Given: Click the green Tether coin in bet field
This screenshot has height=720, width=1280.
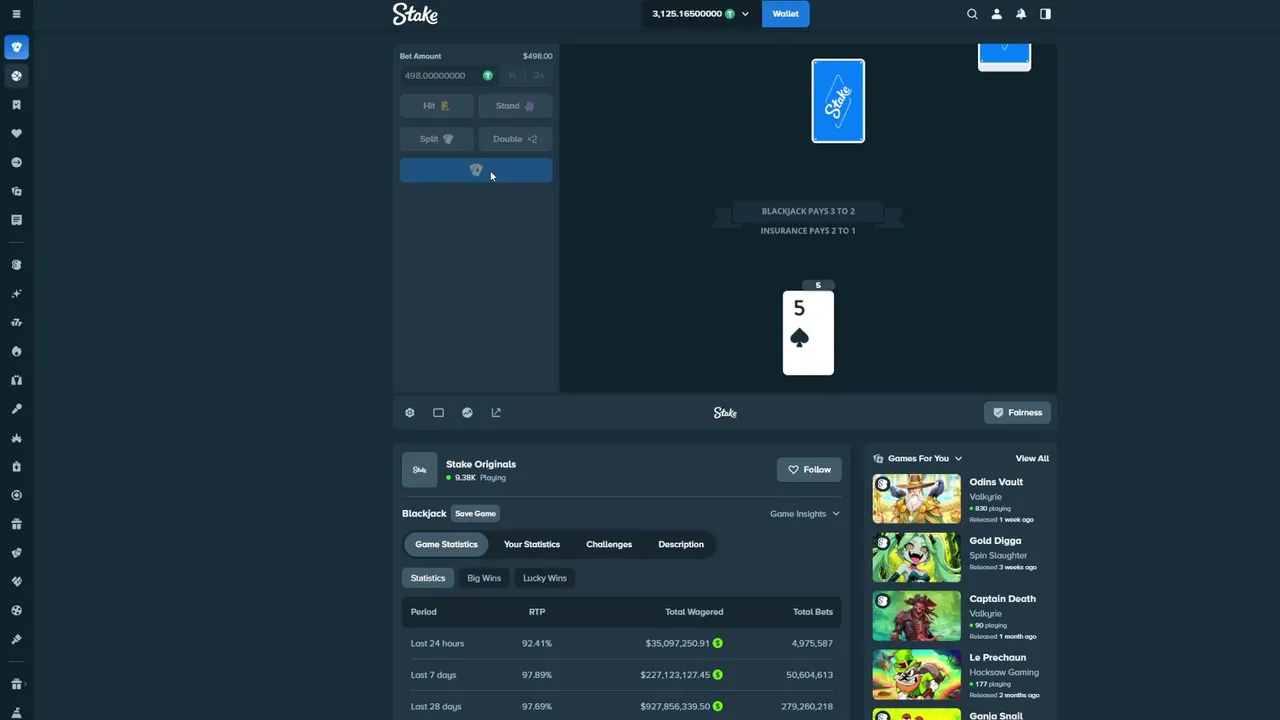Looking at the screenshot, I should tap(488, 76).
